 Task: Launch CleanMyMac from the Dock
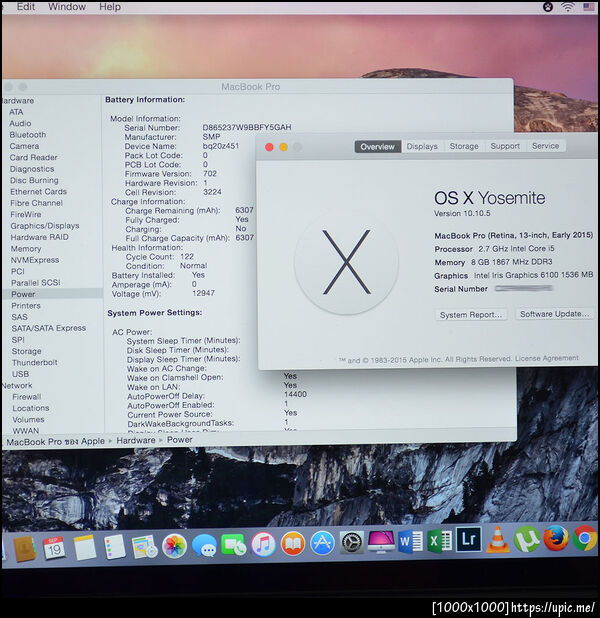click(380, 542)
